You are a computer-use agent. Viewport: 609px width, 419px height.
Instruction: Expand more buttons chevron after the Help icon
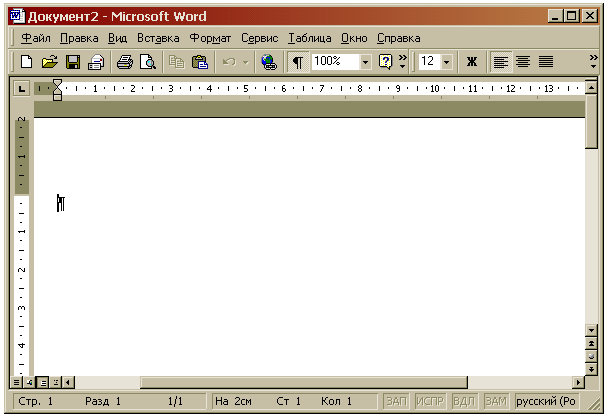[x=403, y=62]
